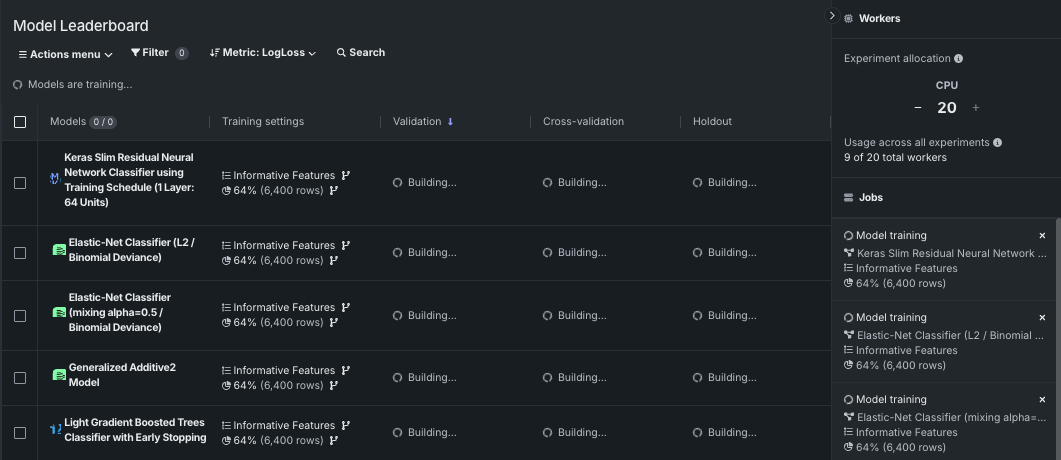Sort by the Cross-validation column

(x=583, y=122)
